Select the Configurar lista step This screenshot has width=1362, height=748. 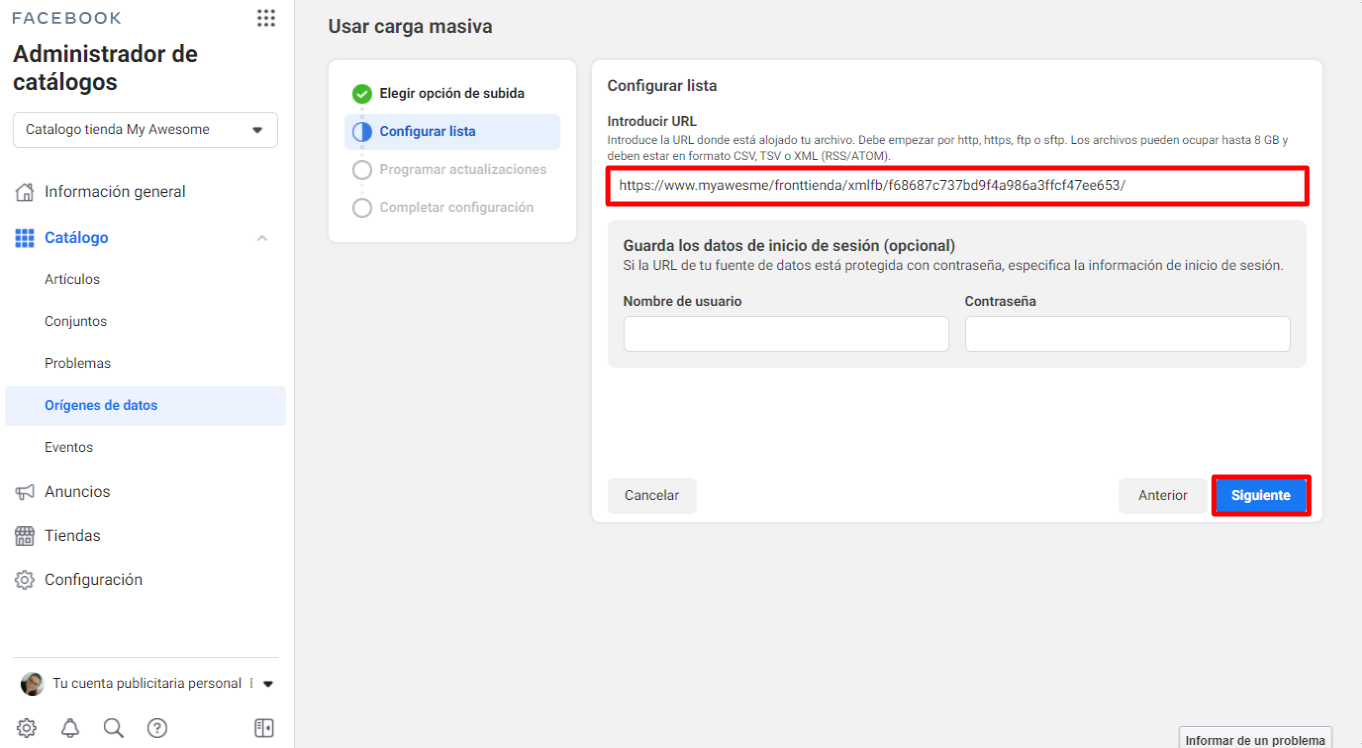click(452, 132)
